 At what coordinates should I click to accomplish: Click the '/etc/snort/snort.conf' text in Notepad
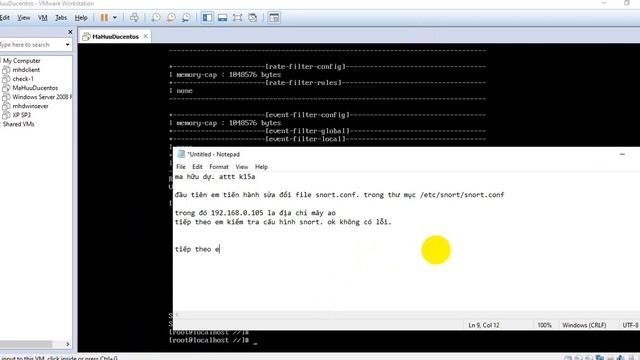coord(462,195)
